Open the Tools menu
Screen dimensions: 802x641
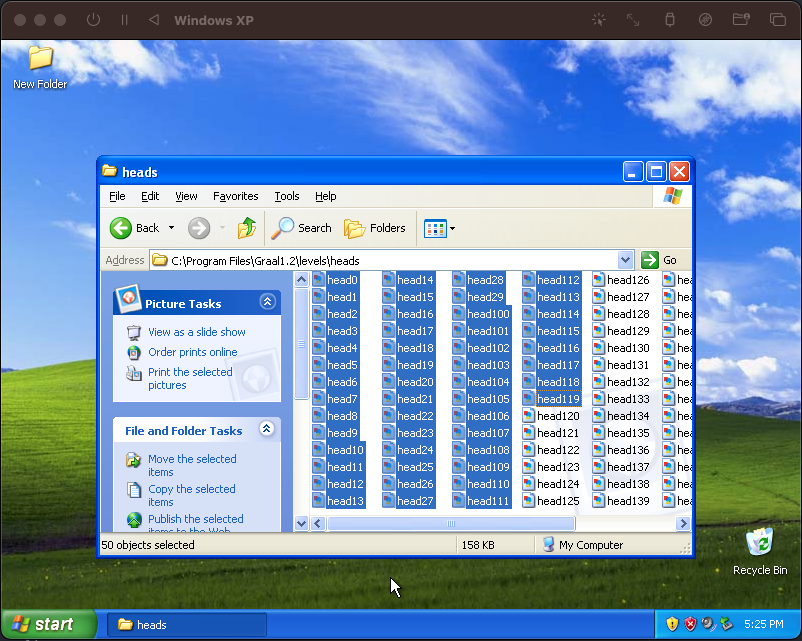click(287, 196)
